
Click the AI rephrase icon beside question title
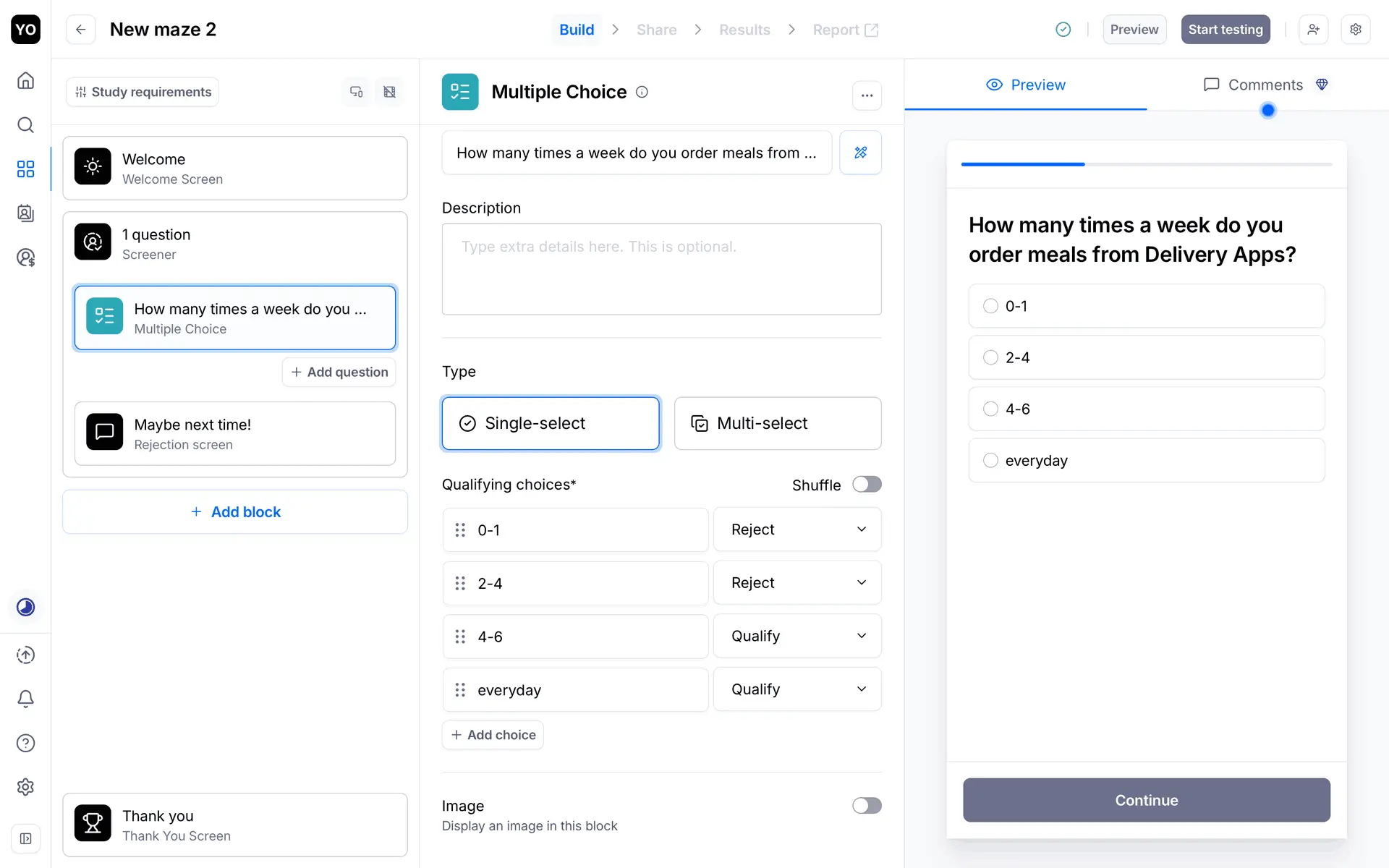click(860, 153)
